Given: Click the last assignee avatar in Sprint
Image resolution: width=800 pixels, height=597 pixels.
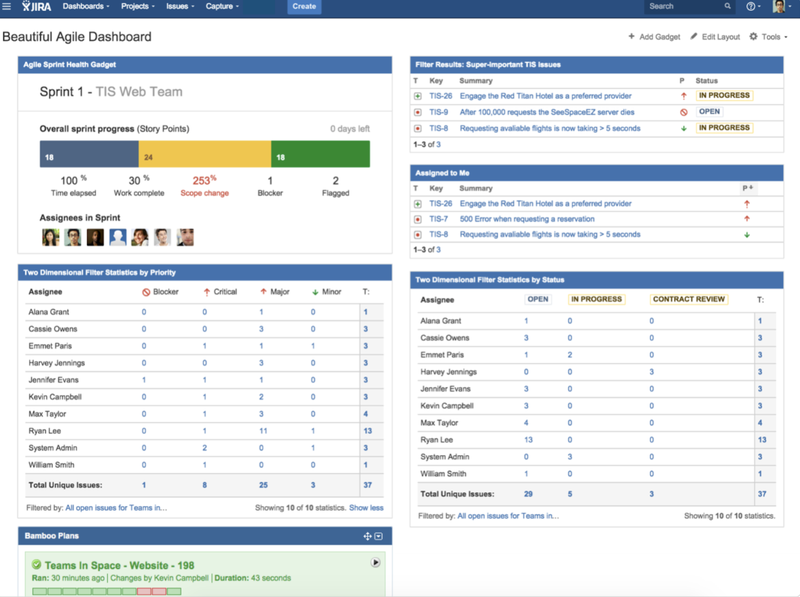Looking at the screenshot, I should click(185, 237).
